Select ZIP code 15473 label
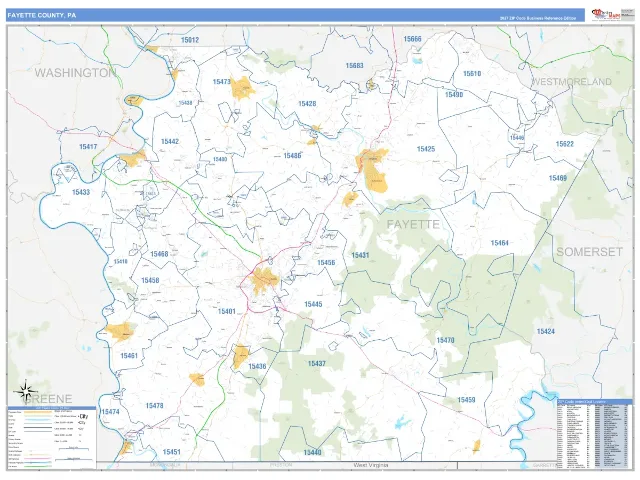This screenshot has height=480, width=640. pos(222,82)
